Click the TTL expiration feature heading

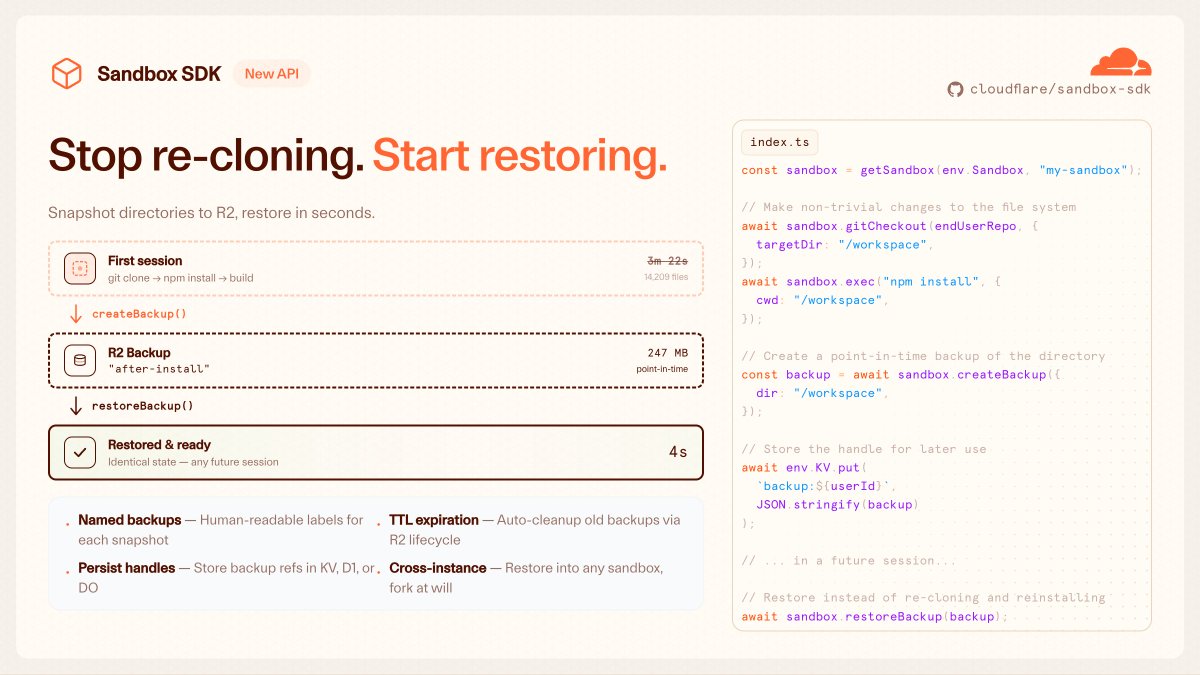click(434, 520)
